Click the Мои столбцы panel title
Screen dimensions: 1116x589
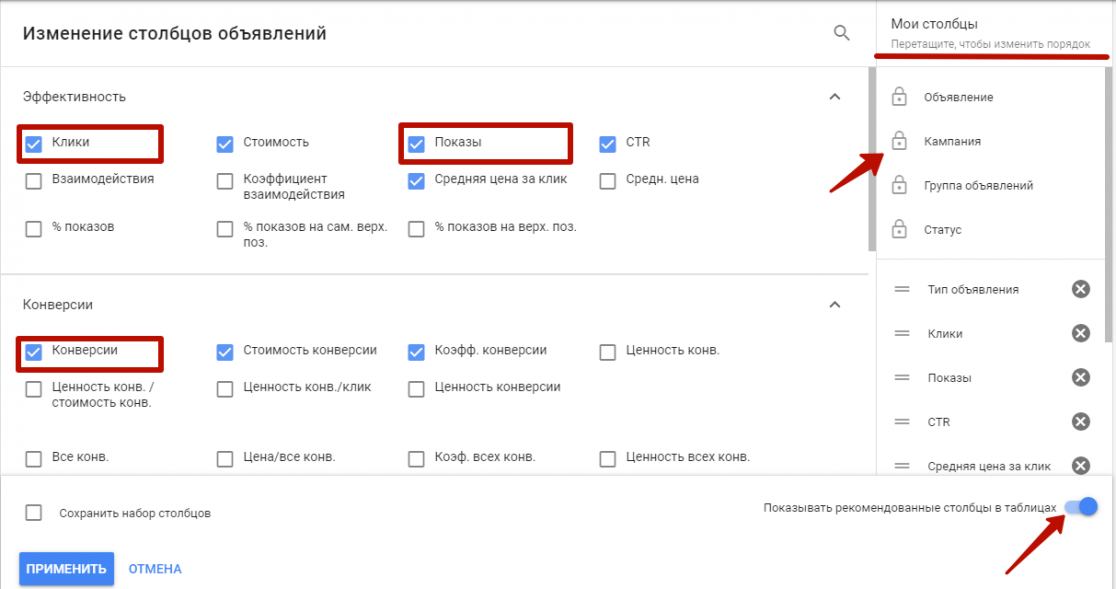[934, 23]
